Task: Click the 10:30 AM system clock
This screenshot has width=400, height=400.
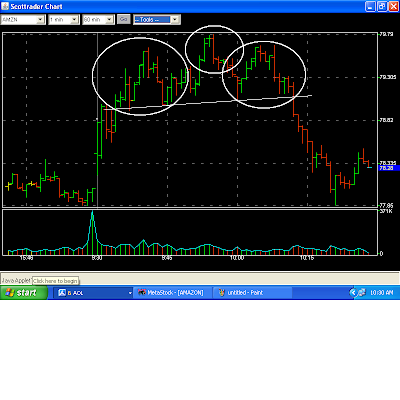Action: [381, 293]
